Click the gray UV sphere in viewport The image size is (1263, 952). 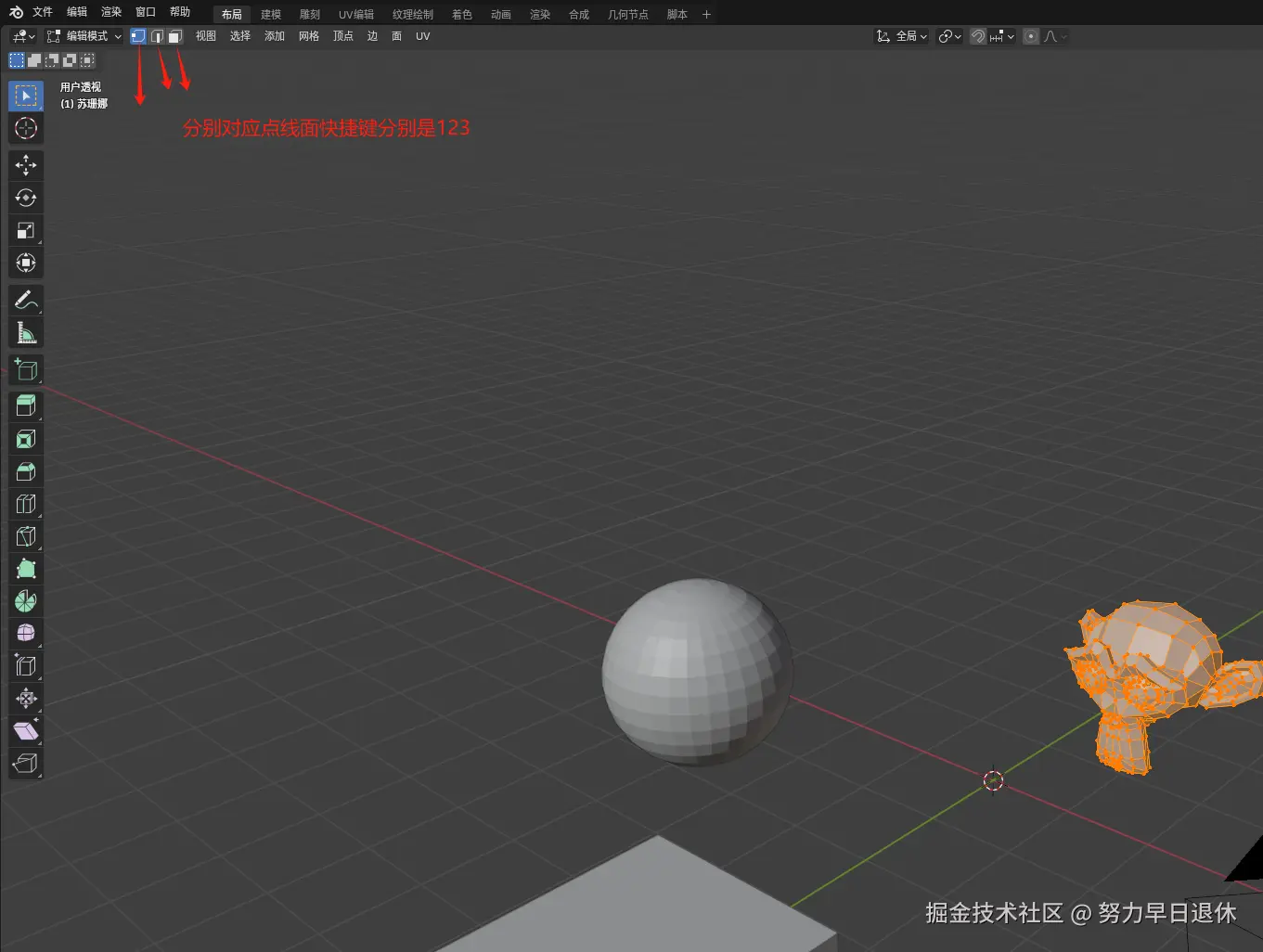click(x=698, y=671)
